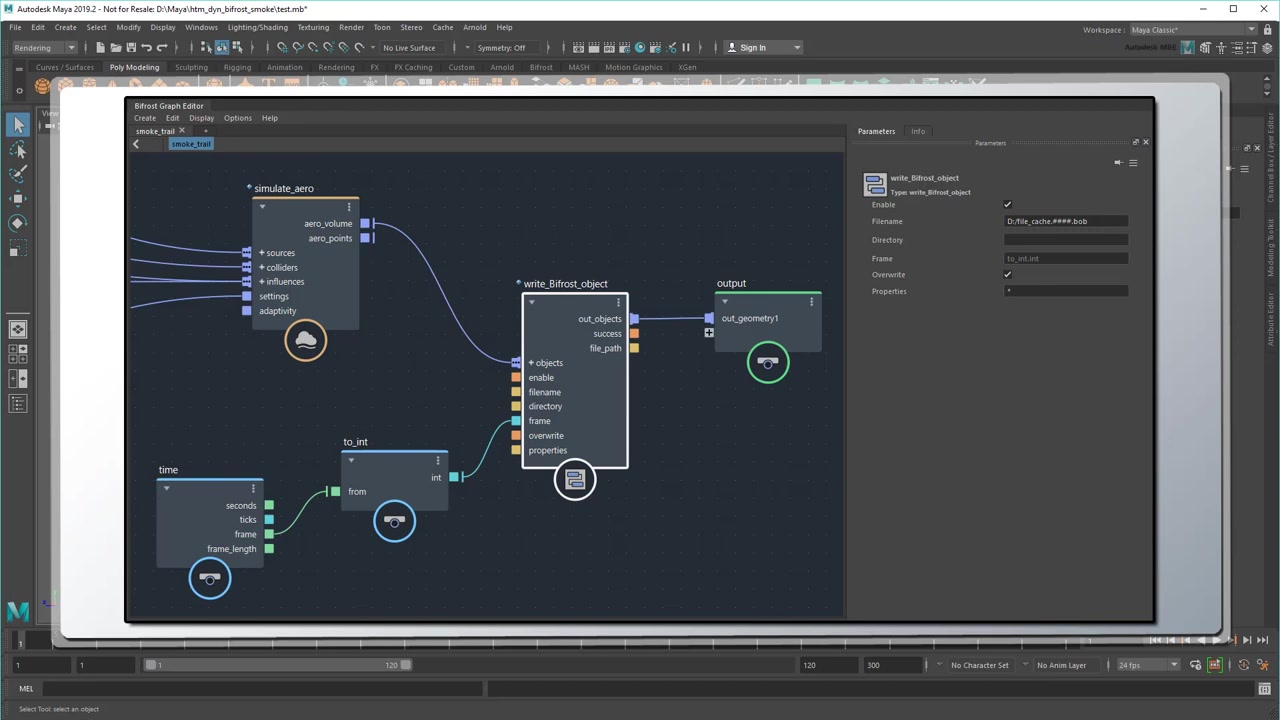Click the write_Bifrost_object node circle icon
Image resolution: width=1280 pixels, height=720 pixels.
pyautogui.click(x=575, y=481)
